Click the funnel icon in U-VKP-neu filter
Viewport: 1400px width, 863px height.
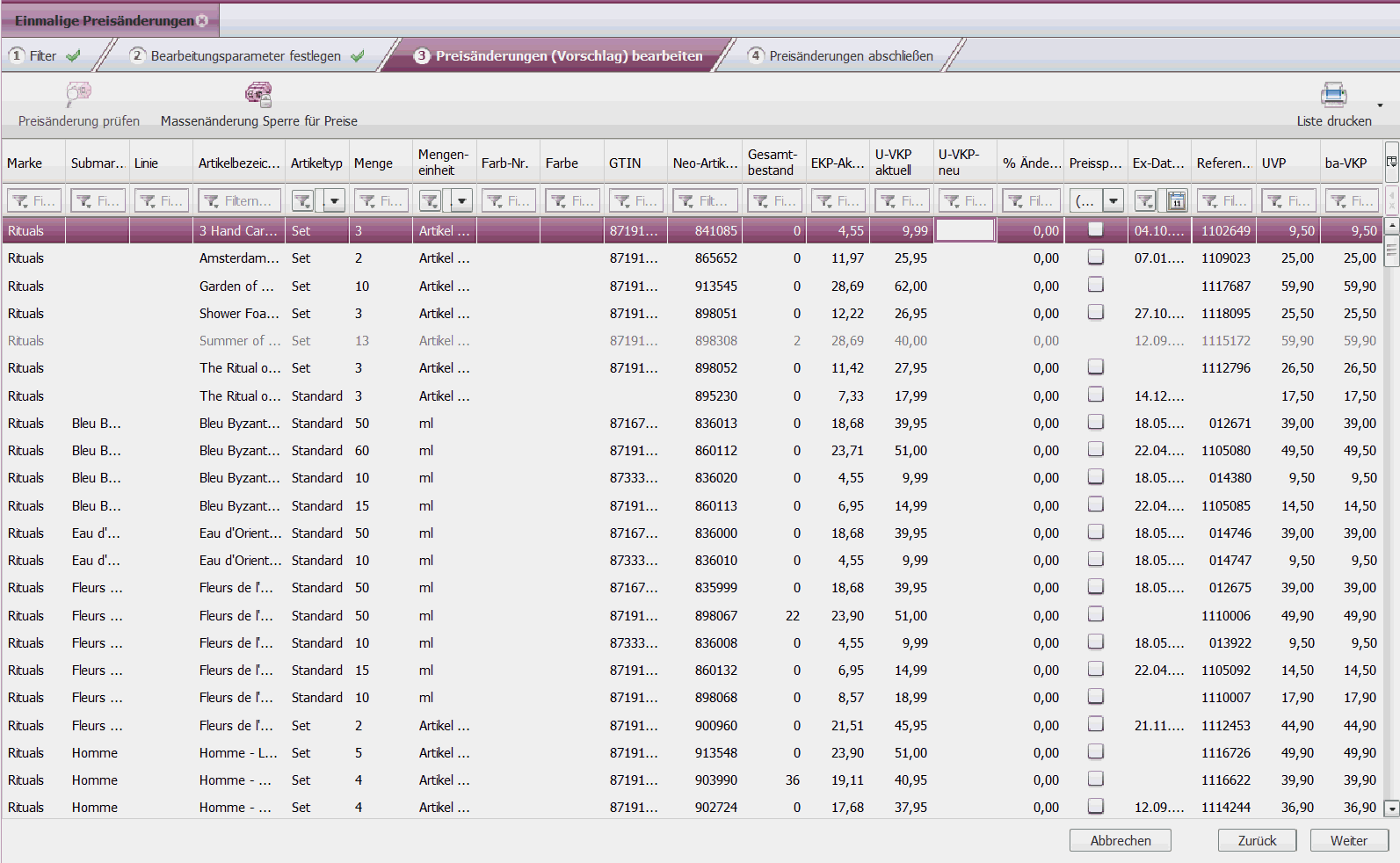tap(951, 201)
